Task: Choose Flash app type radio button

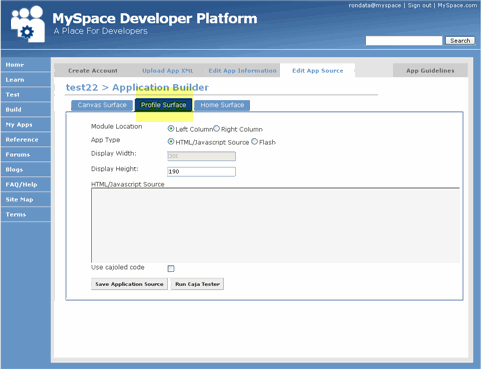Action: tap(254, 142)
